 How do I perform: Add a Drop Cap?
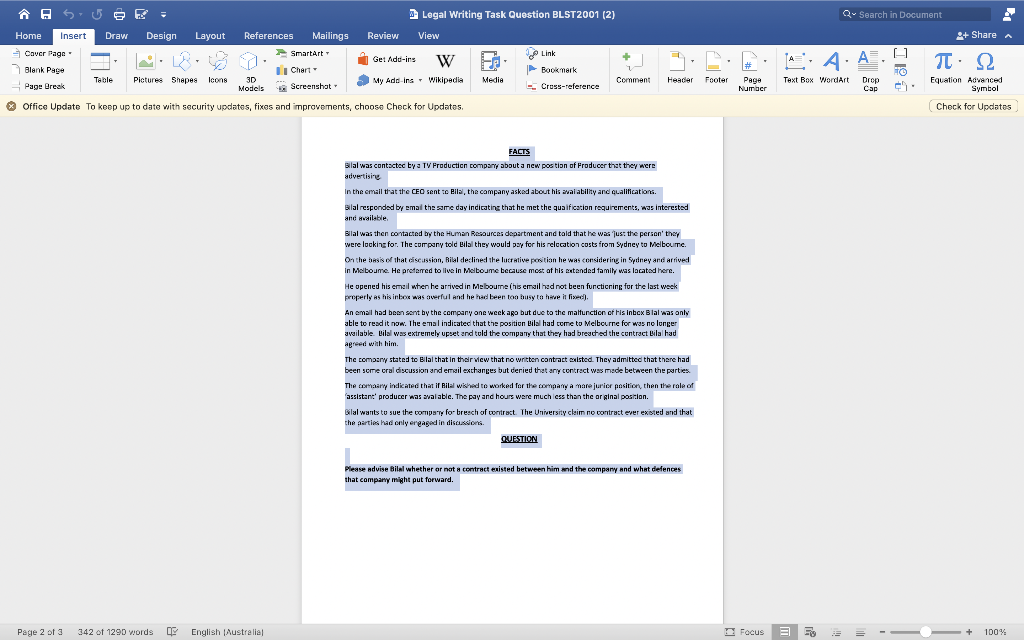pos(870,71)
